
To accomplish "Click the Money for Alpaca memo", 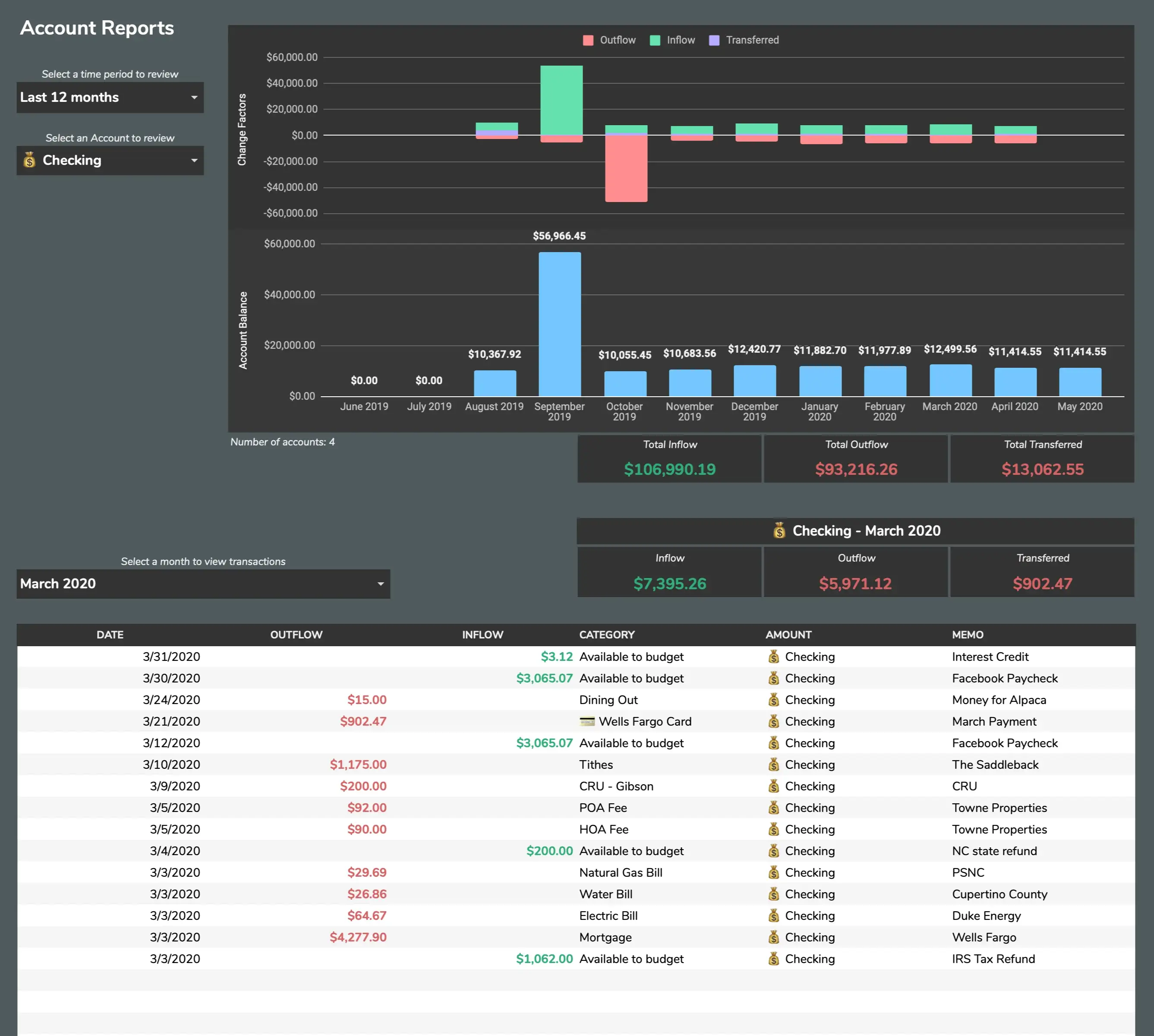I will (999, 700).
